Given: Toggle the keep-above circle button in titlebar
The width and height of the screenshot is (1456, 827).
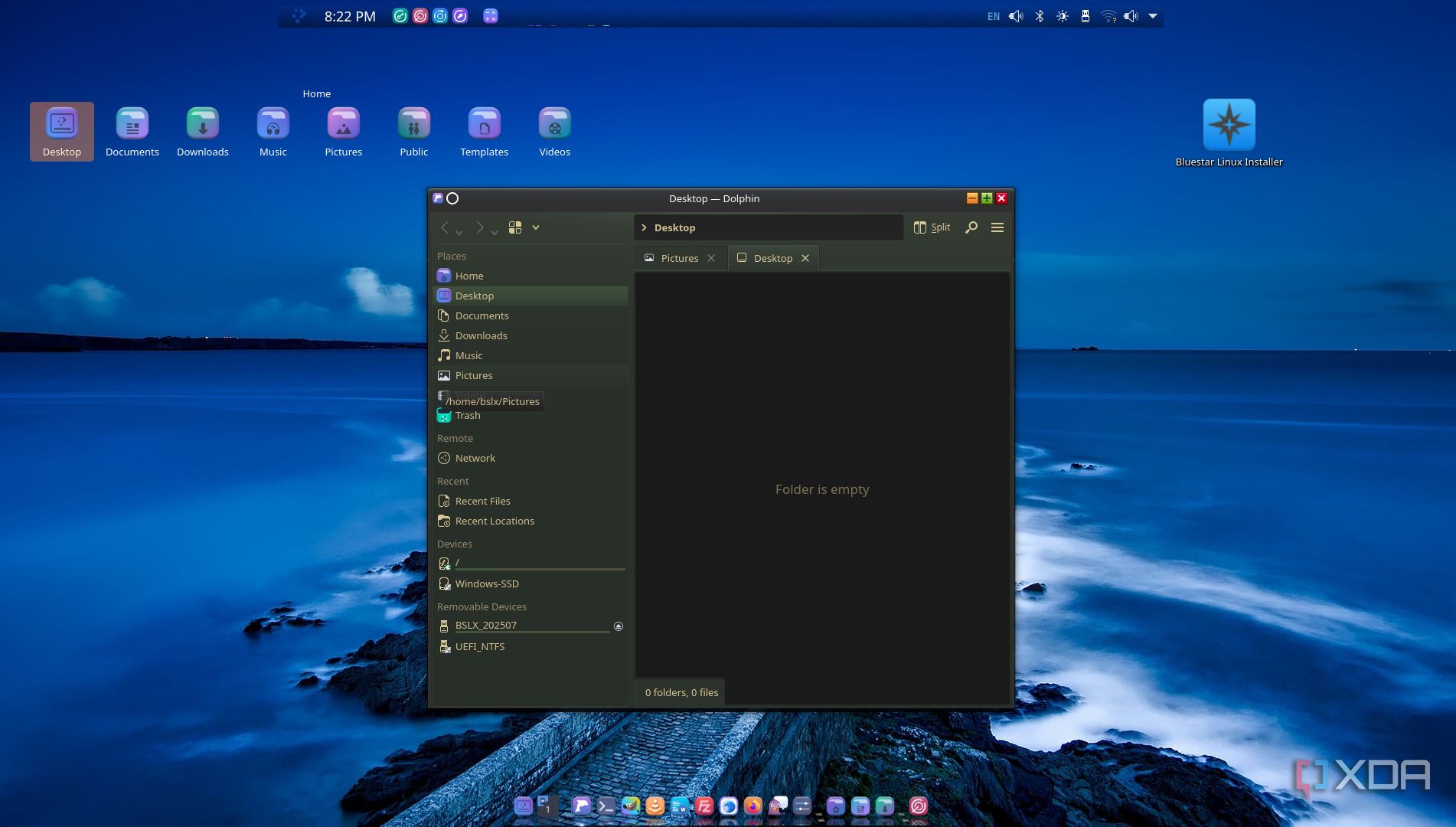Looking at the screenshot, I should coord(452,198).
